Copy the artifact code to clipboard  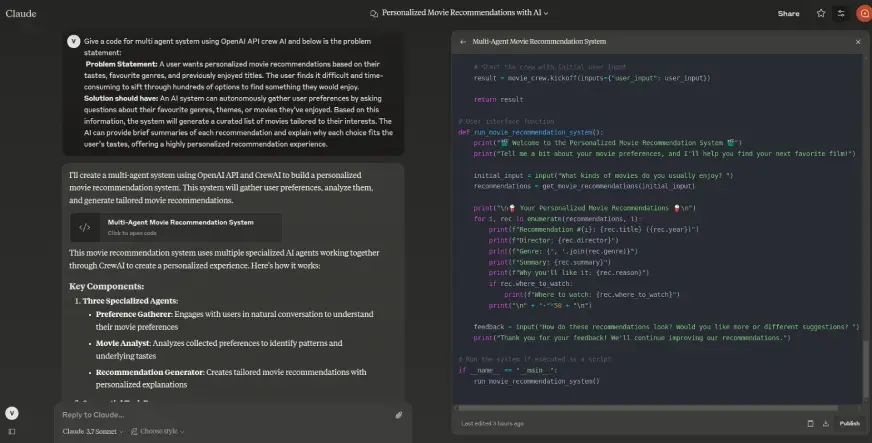click(810, 423)
